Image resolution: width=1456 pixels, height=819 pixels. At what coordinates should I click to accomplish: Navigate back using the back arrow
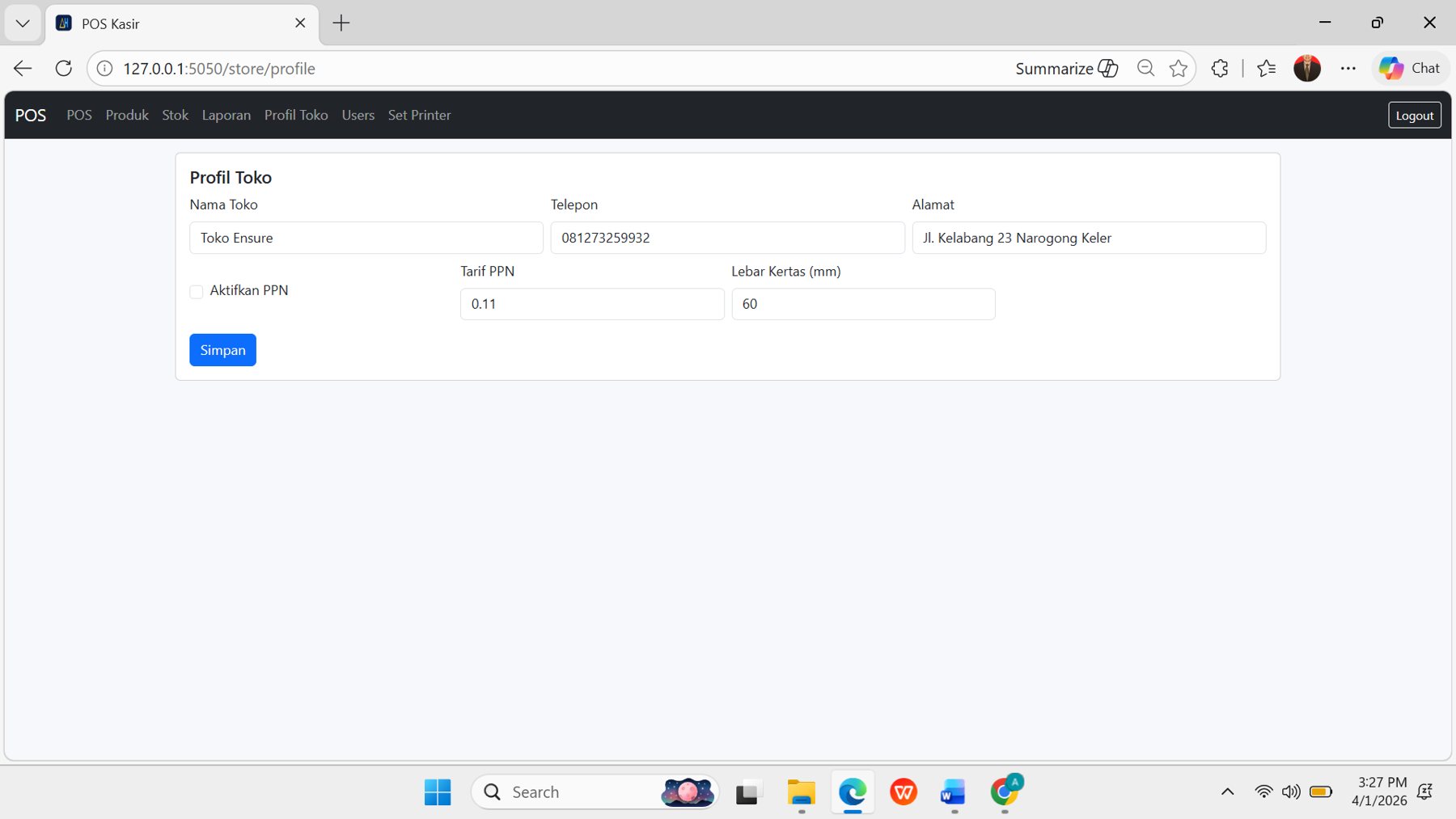pos(22,68)
